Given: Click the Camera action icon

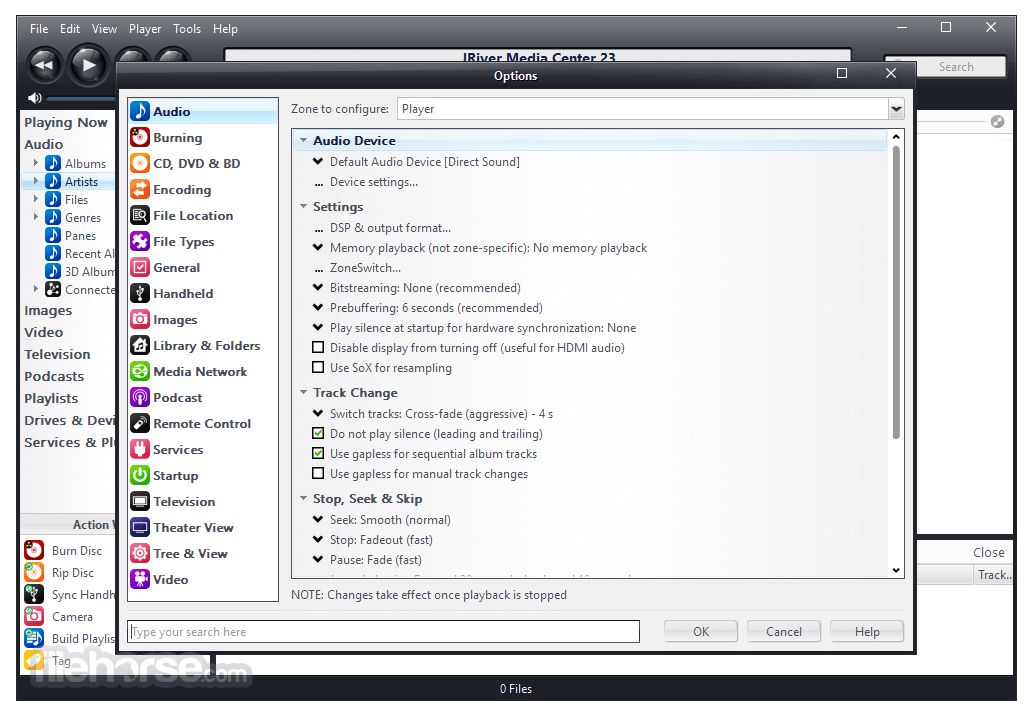Looking at the screenshot, I should (x=34, y=616).
